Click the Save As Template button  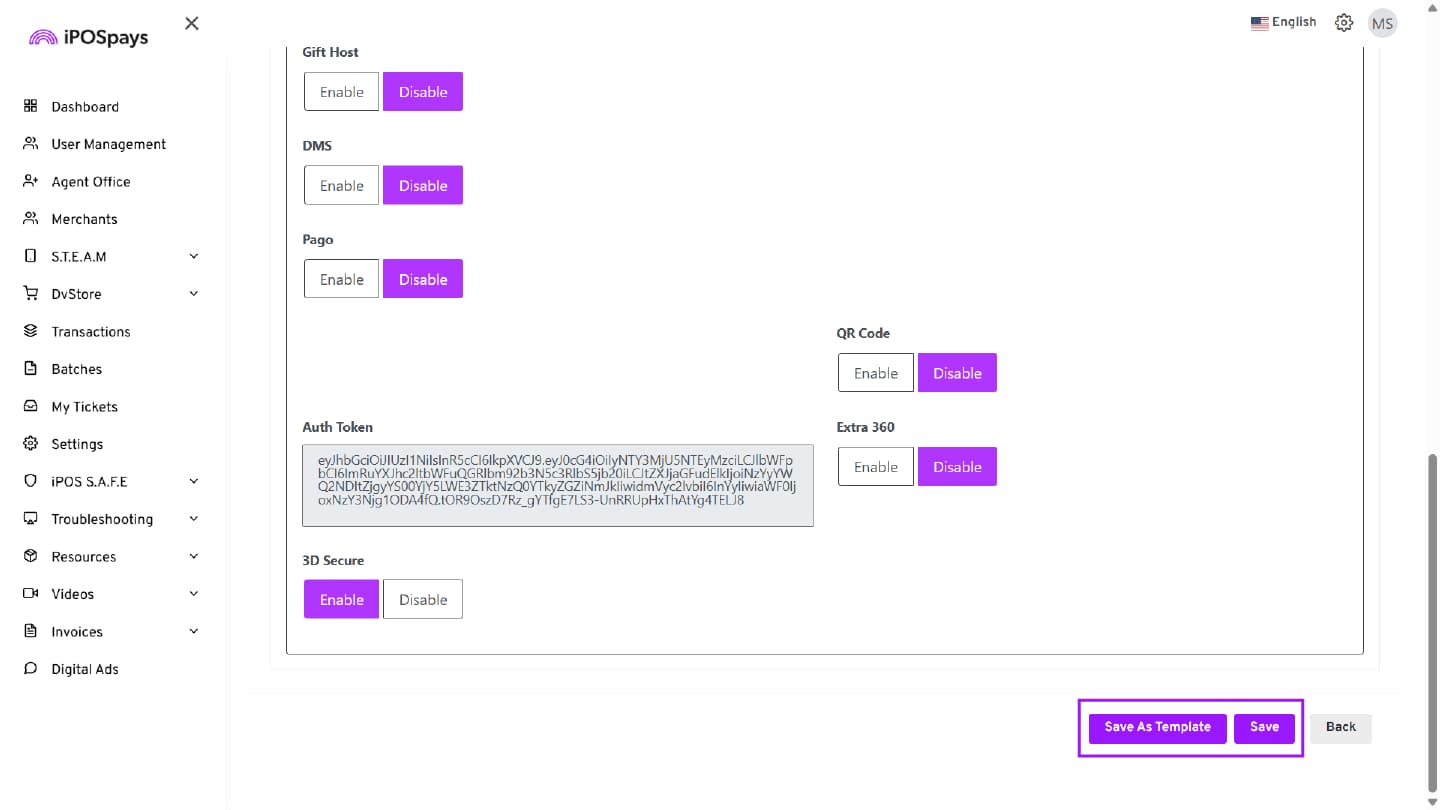[x=1157, y=727]
